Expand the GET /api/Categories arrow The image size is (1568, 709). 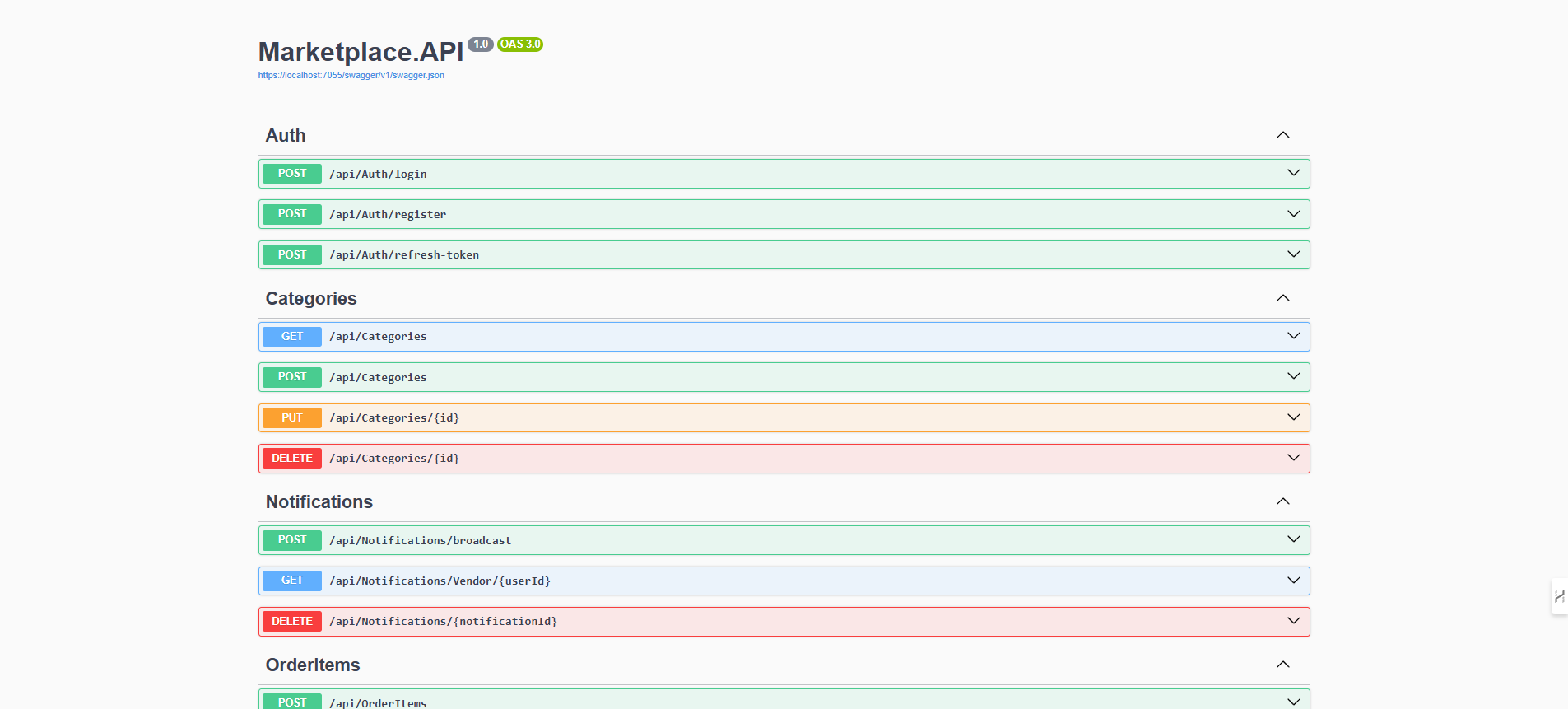1293,336
